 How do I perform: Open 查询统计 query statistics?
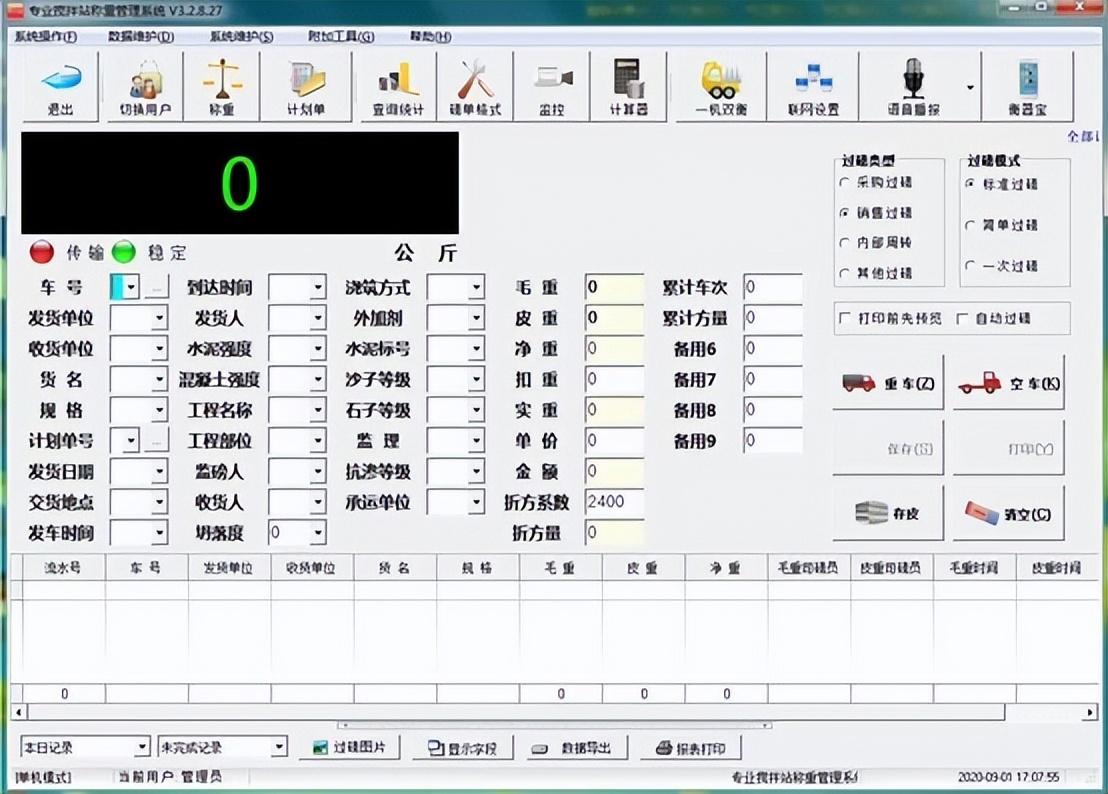pos(399,86)
